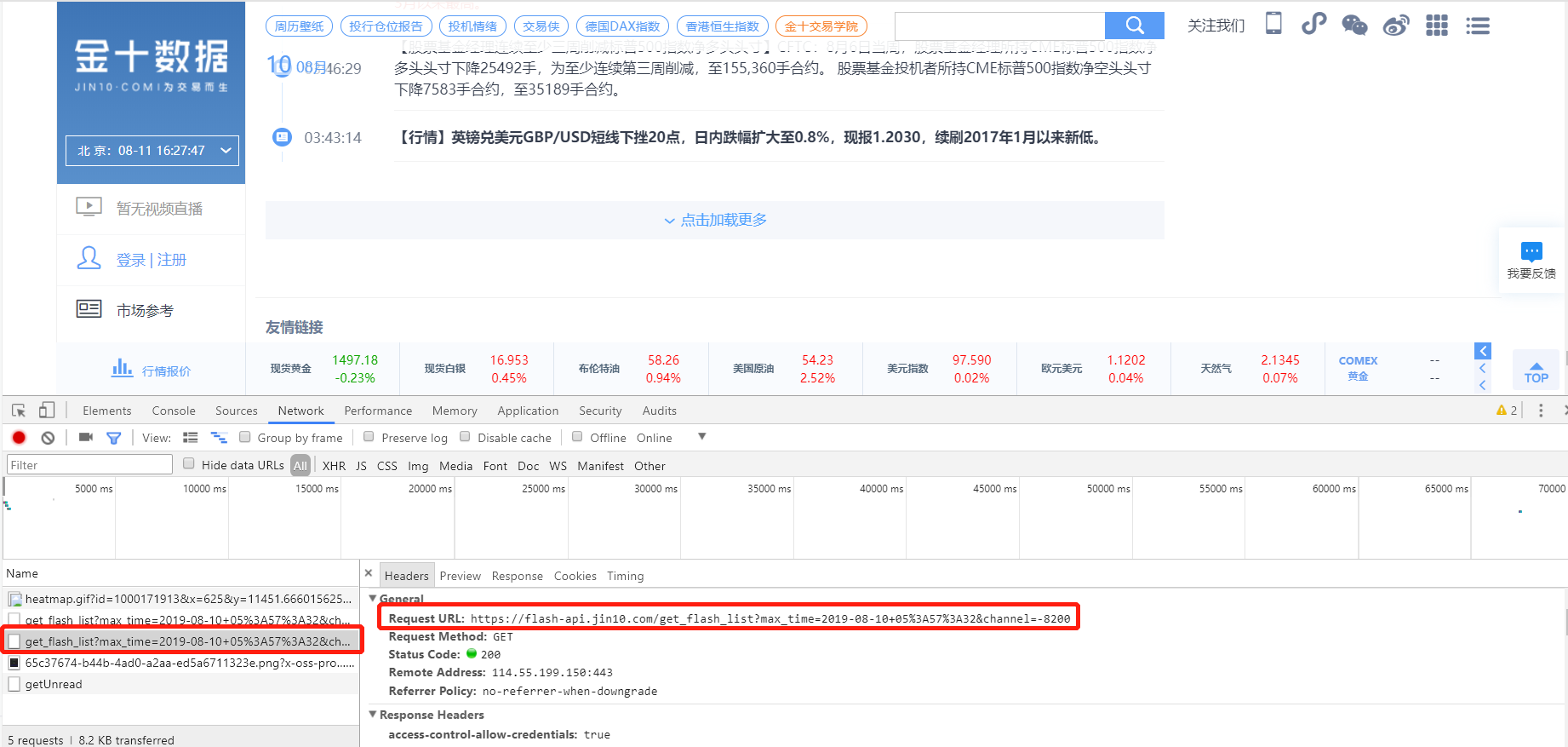1568x747 pixels.
Task: Close the request details pane
Action: (x=369, y=573)
